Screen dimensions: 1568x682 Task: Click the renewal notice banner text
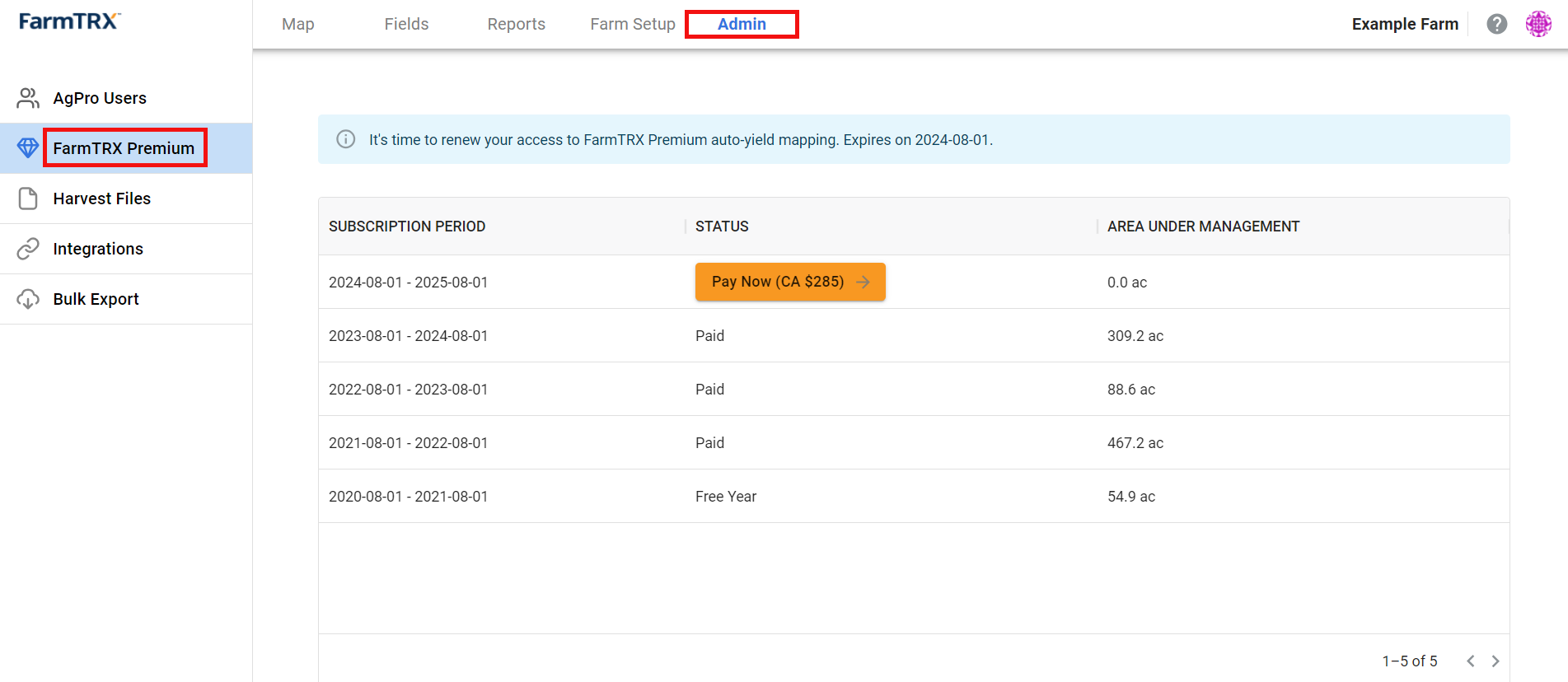tap(681, 139)
